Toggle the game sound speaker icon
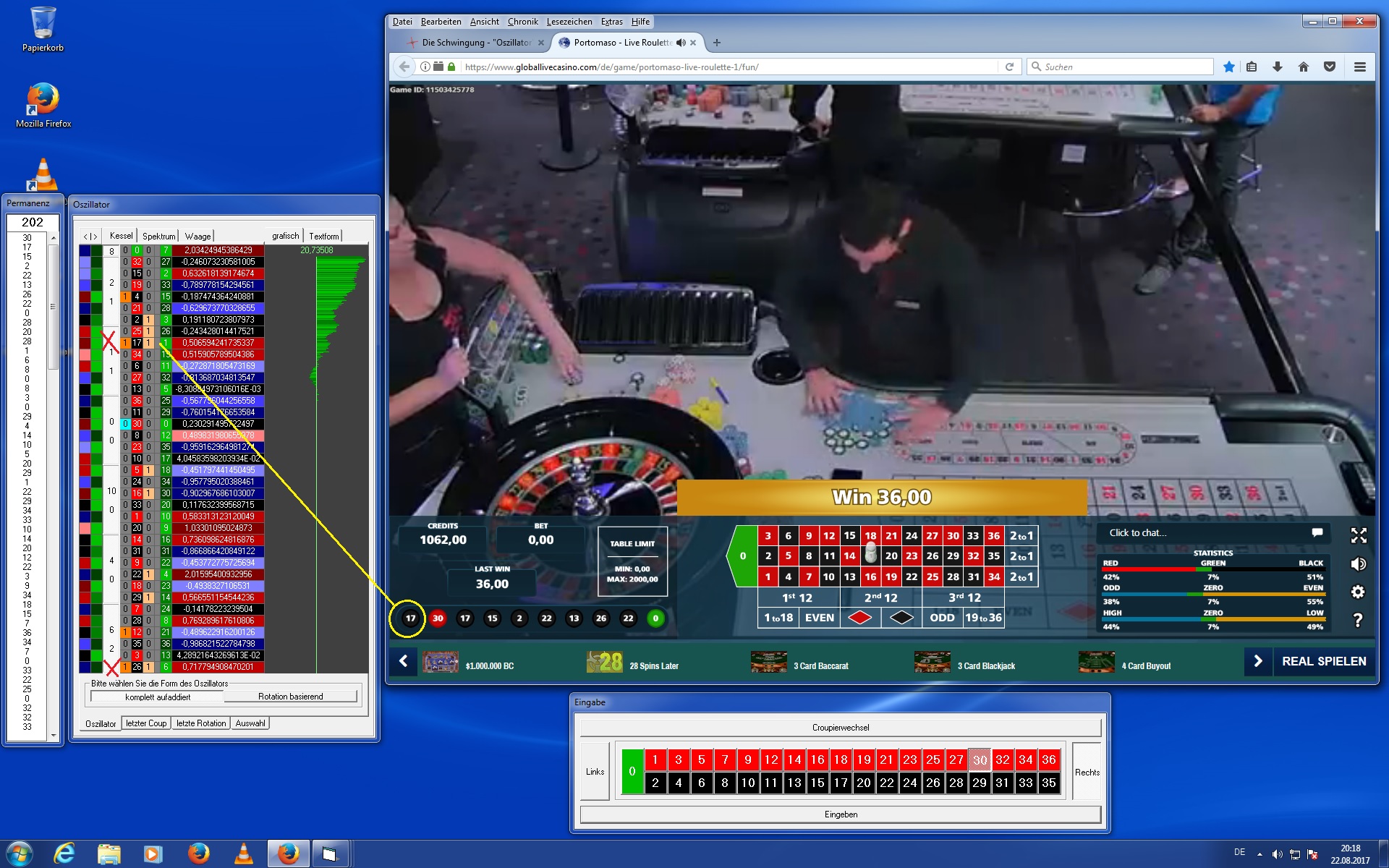 pos(1359,564)
